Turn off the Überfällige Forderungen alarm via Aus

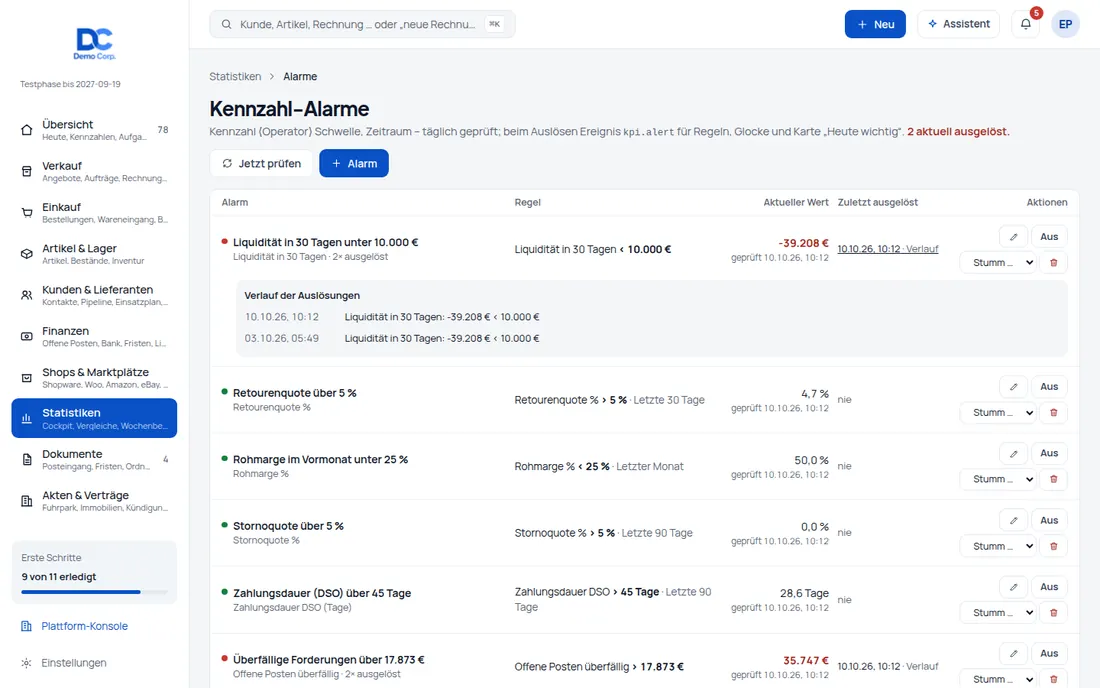coord(1049,654)
